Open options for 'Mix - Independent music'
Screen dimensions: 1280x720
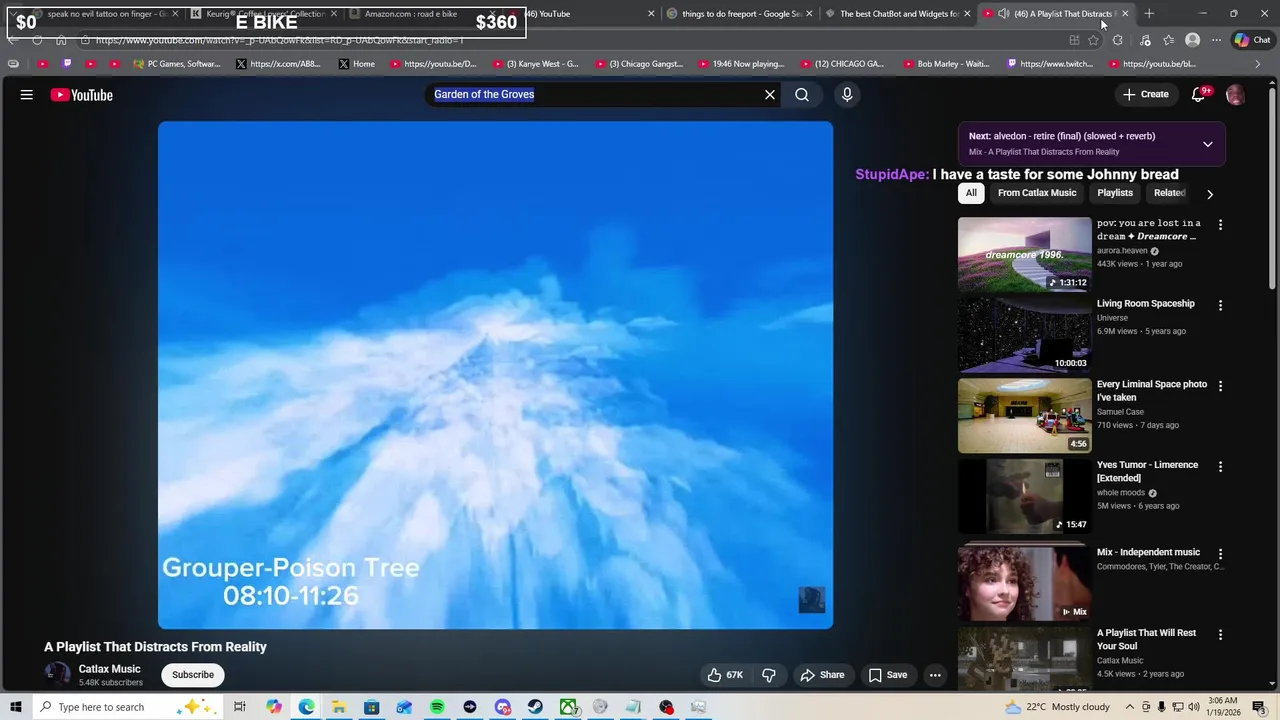click(x=1220, y=553)
